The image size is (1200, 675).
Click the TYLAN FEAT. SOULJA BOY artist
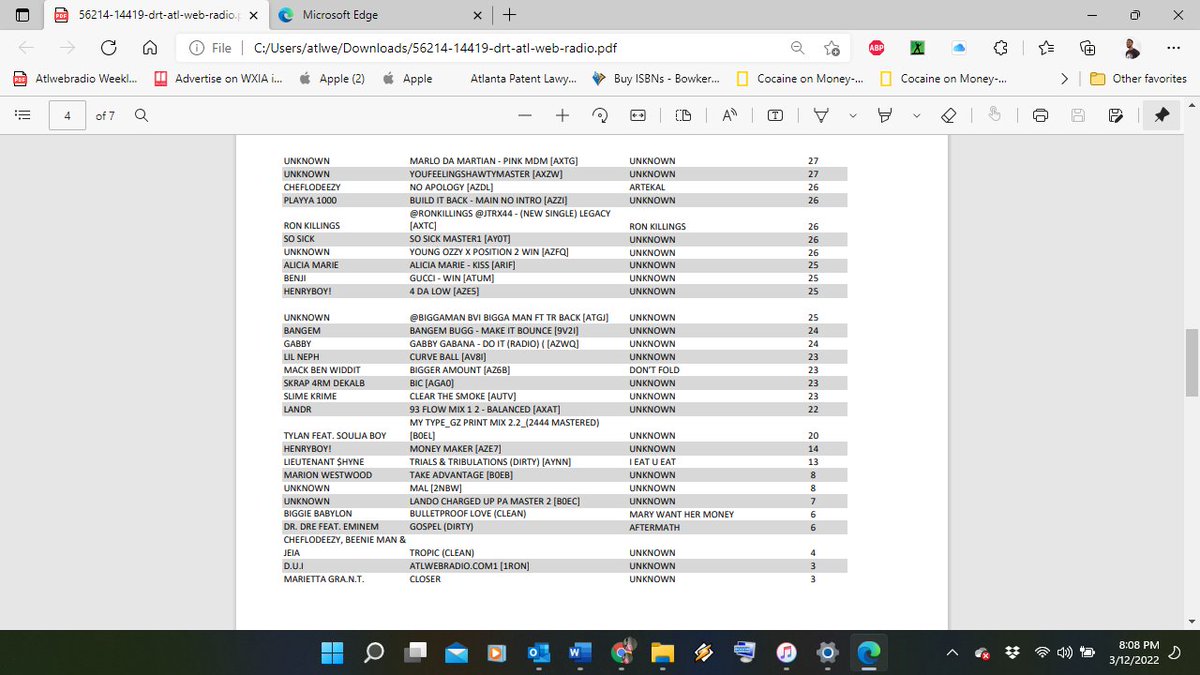[334, 436]
